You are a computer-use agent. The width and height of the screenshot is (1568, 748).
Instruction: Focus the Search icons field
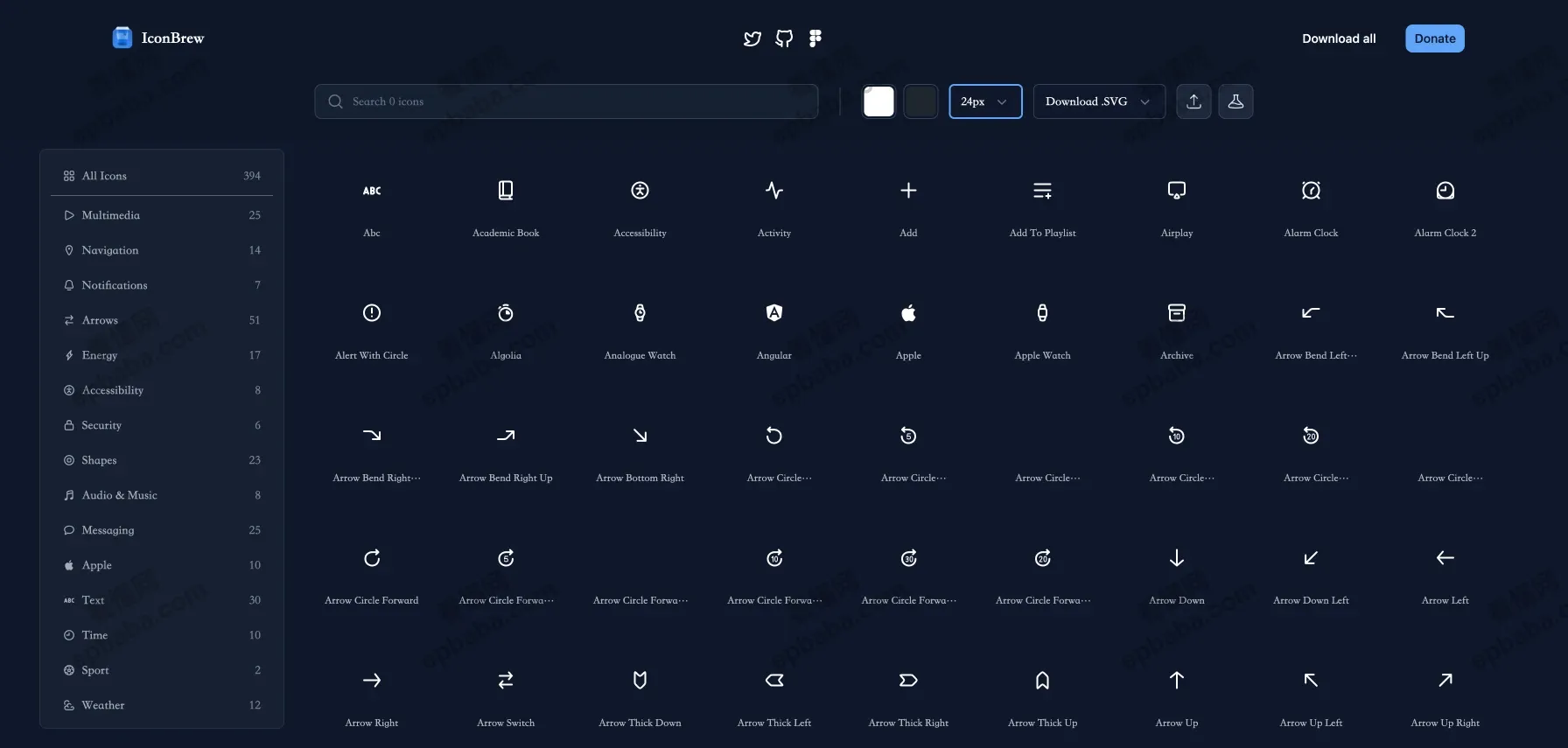[566, 101]
